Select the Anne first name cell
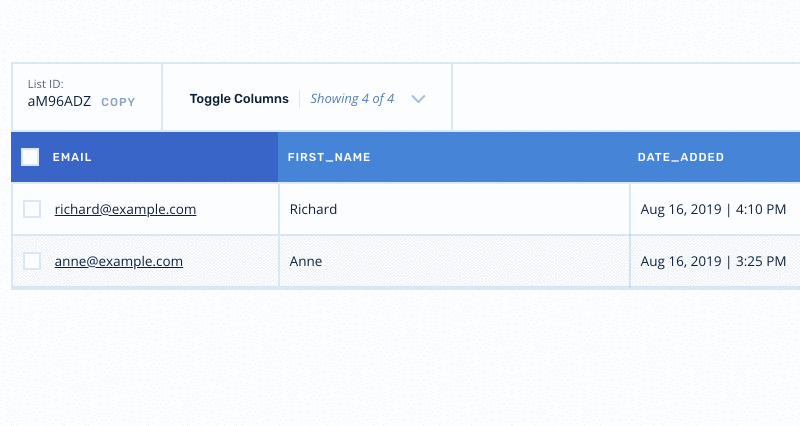 point(306,261)
